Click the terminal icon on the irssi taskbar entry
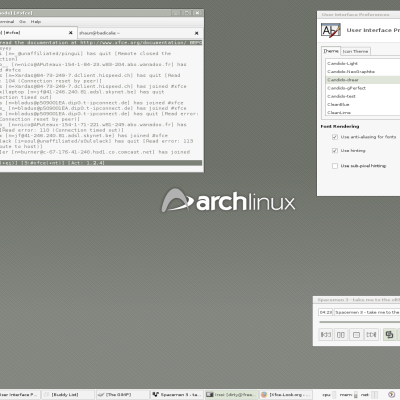The image size is (400, 400). [210, 395]
